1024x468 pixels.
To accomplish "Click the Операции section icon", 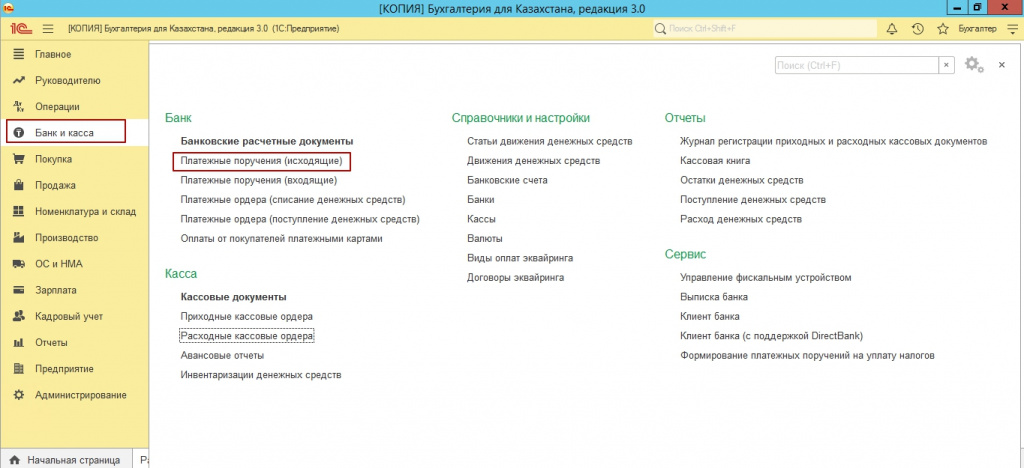I will [19, 106].
